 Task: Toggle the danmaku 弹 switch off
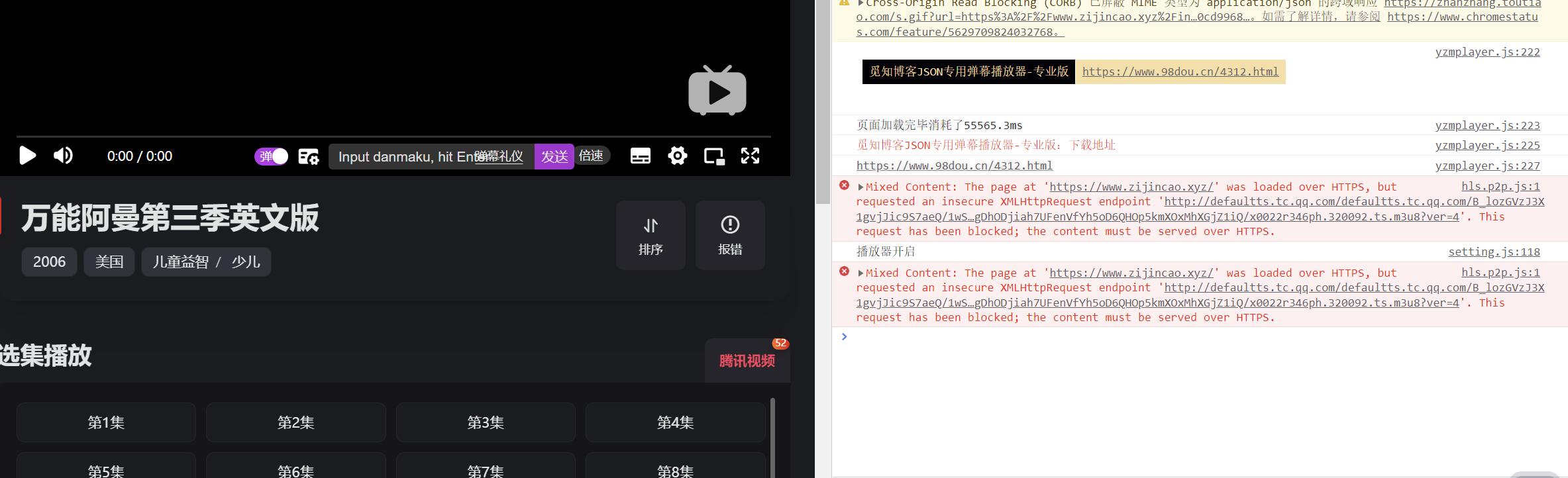coord(272,156)
